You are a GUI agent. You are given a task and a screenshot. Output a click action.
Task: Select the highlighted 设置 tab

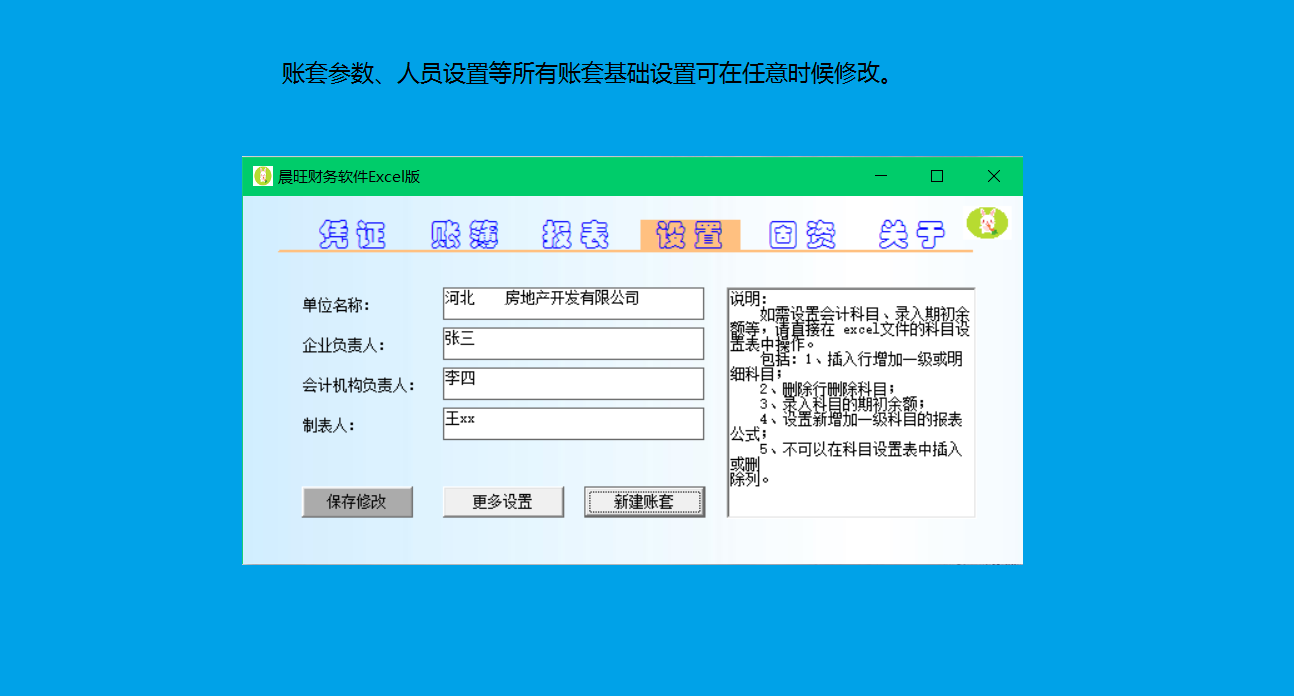click(x=690, y=235)
